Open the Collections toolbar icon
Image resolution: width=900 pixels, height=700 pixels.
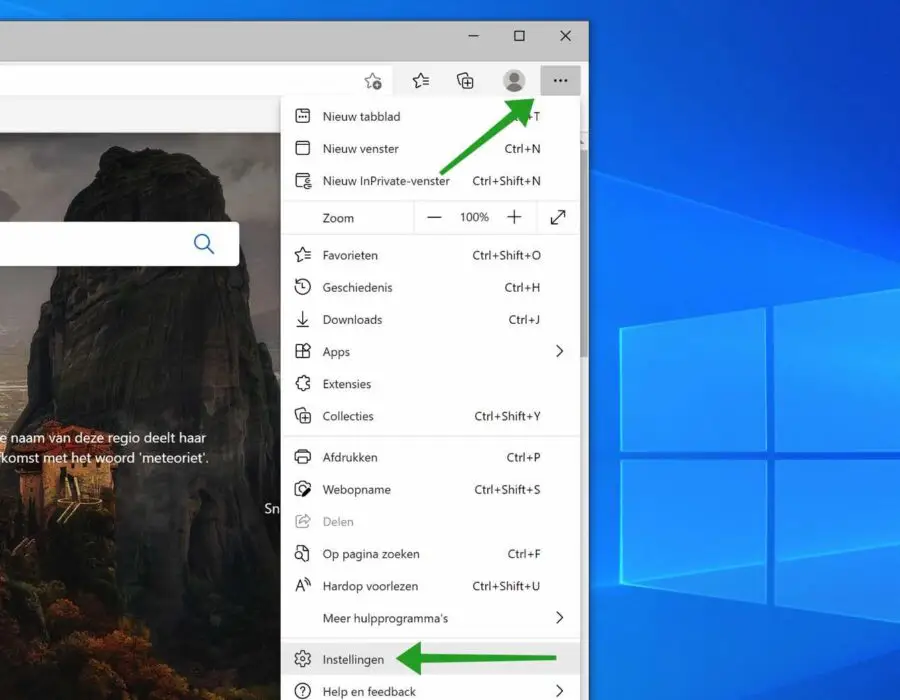(465, 81)
